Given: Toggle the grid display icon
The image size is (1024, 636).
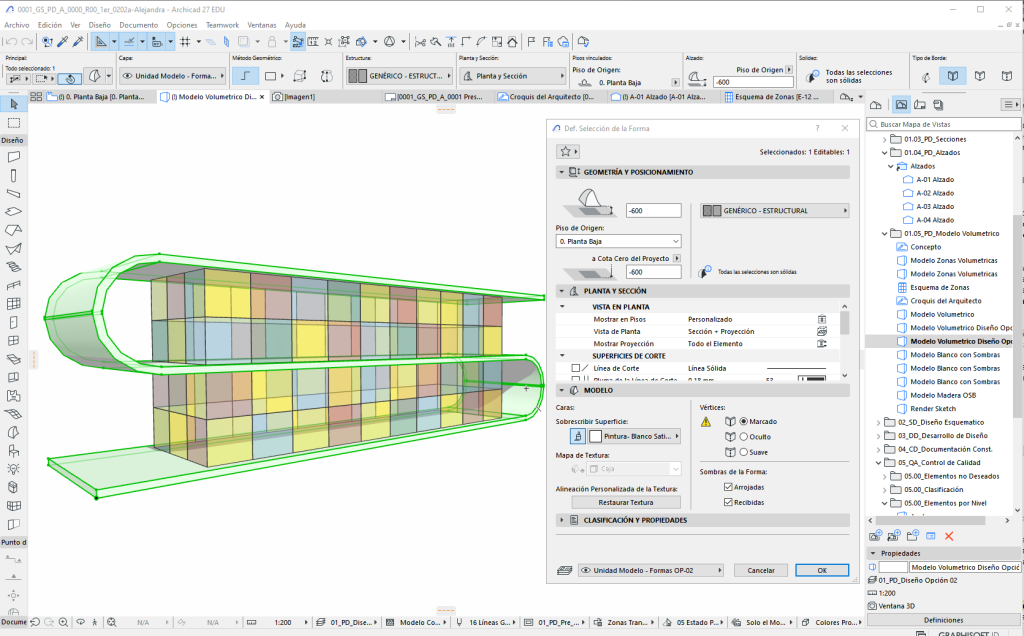Looking at the screenshot, I should click(185, 41).
